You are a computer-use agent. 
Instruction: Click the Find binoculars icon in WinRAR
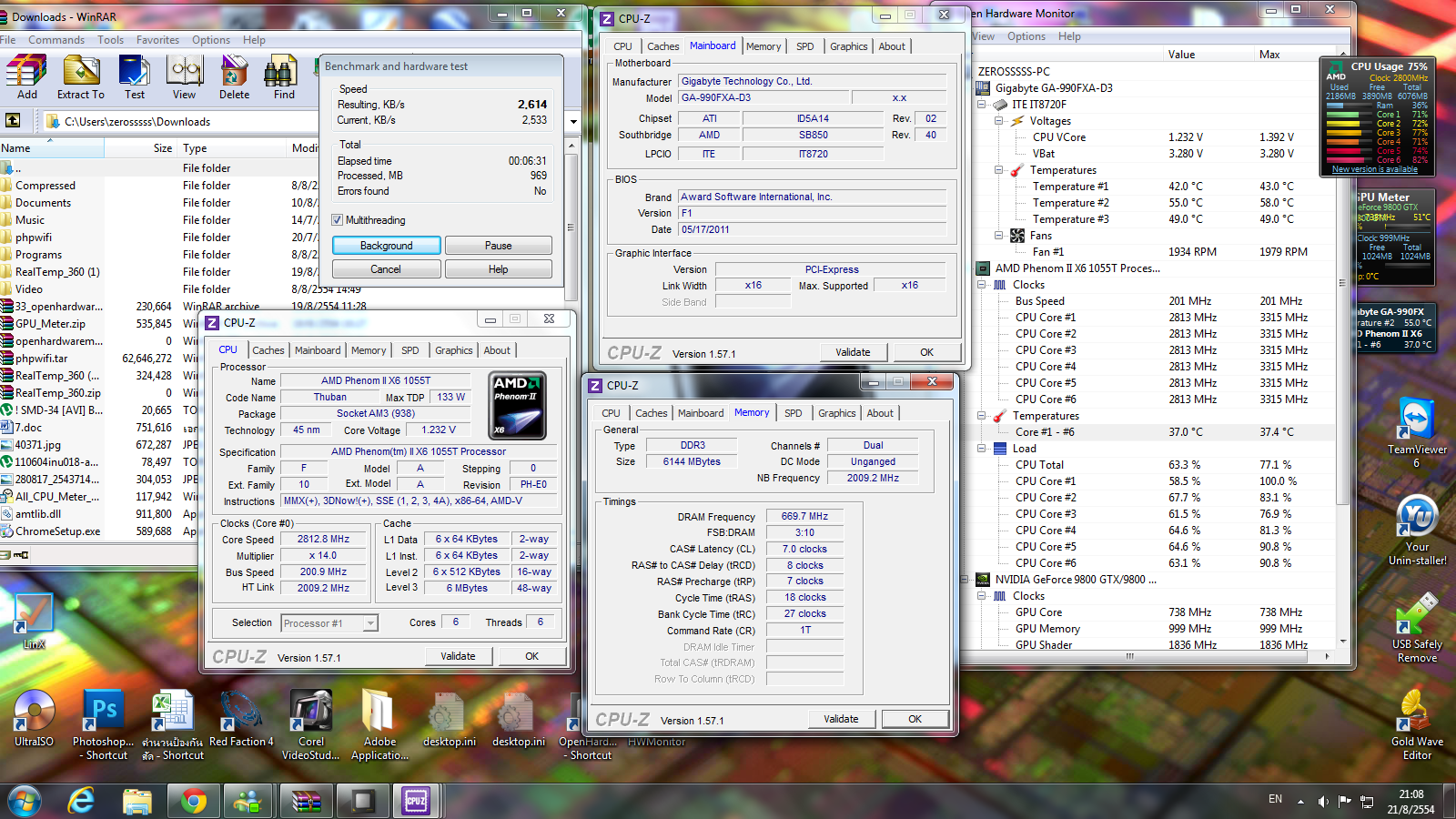tap(284, 76)
